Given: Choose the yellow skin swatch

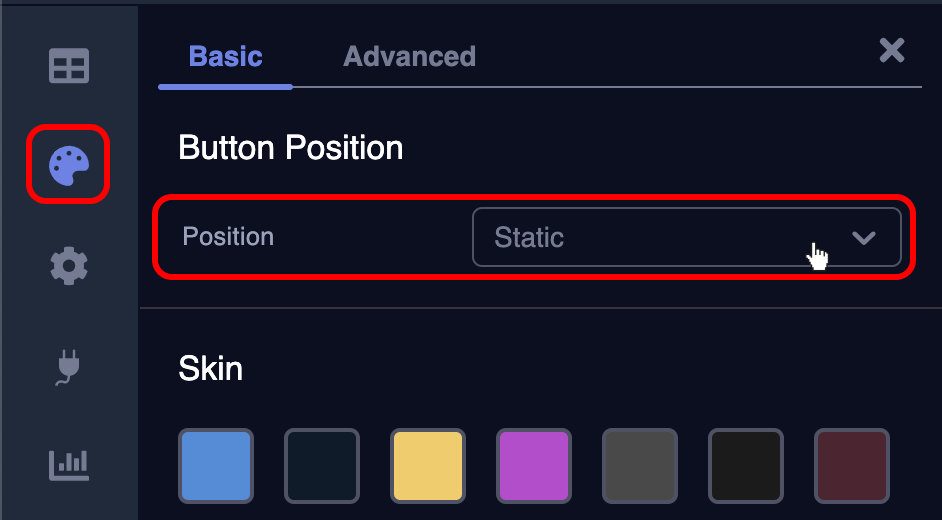Looking at the screenshot, I should (428, 466).
